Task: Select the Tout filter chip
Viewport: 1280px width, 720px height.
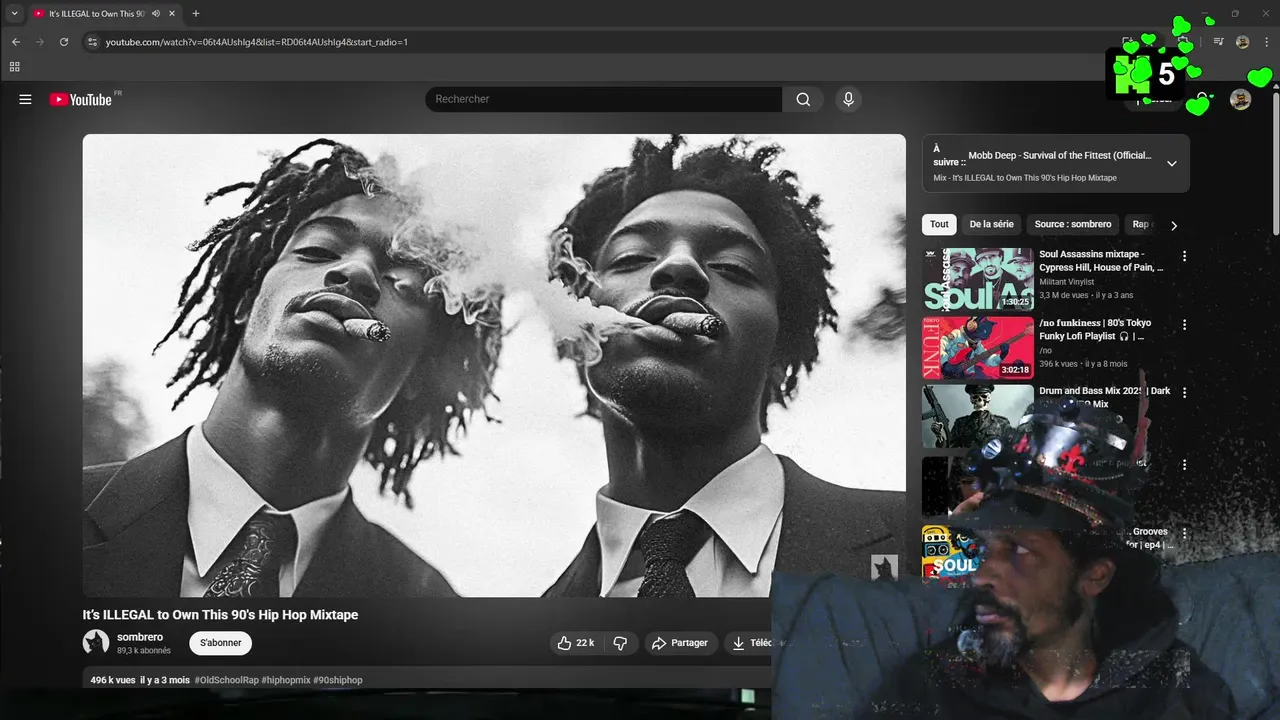Action: (x=939, y=224)
